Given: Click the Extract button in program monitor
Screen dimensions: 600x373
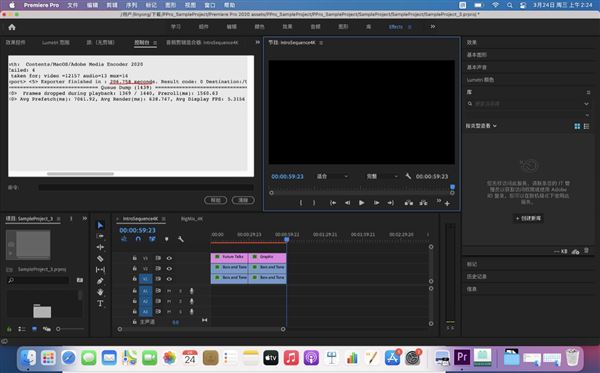Looking at the screenshot, I should 423,203.
